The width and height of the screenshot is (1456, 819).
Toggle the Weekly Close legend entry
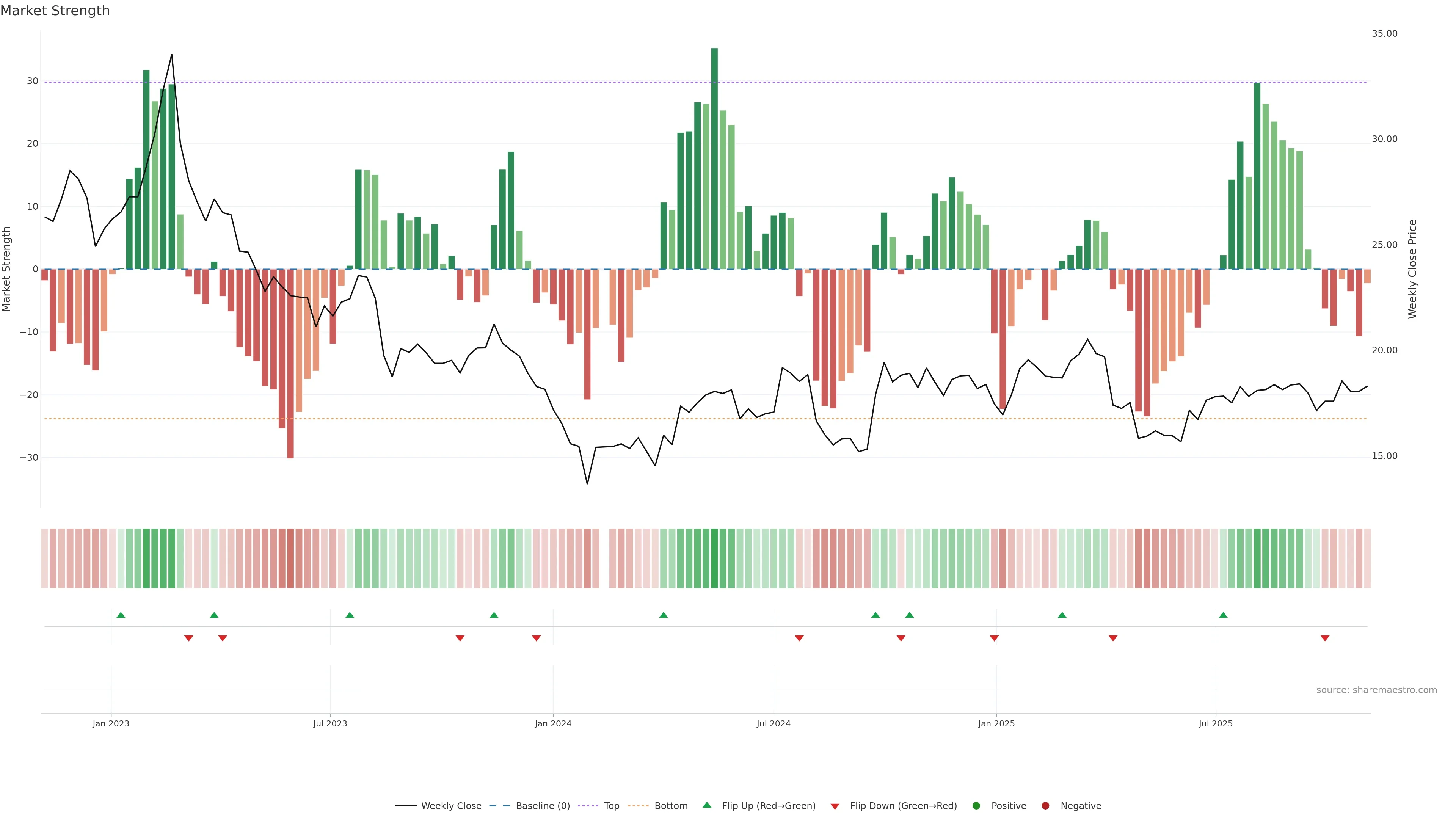point(450,806)
